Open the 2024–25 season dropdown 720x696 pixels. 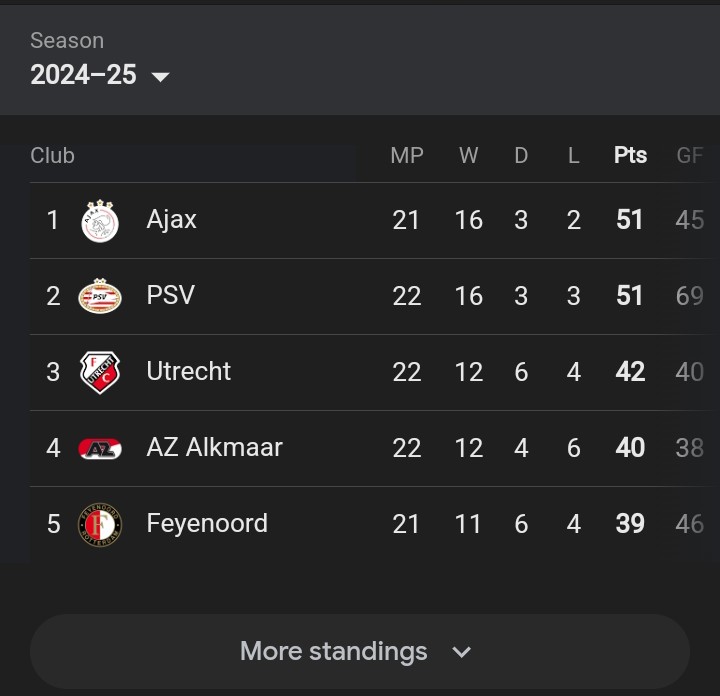coord(100,74)
